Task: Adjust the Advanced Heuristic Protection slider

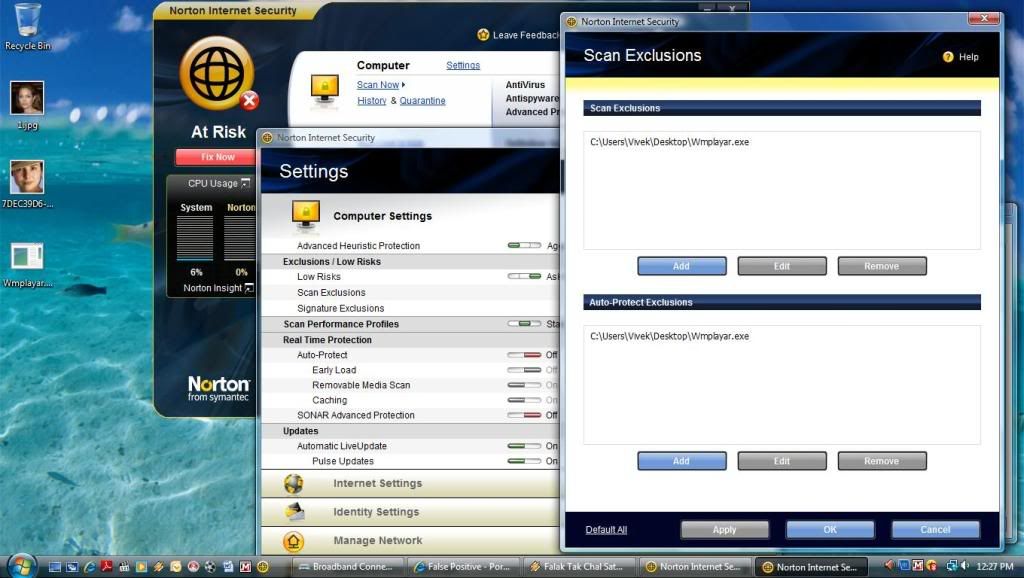Action: pos(524,246)
